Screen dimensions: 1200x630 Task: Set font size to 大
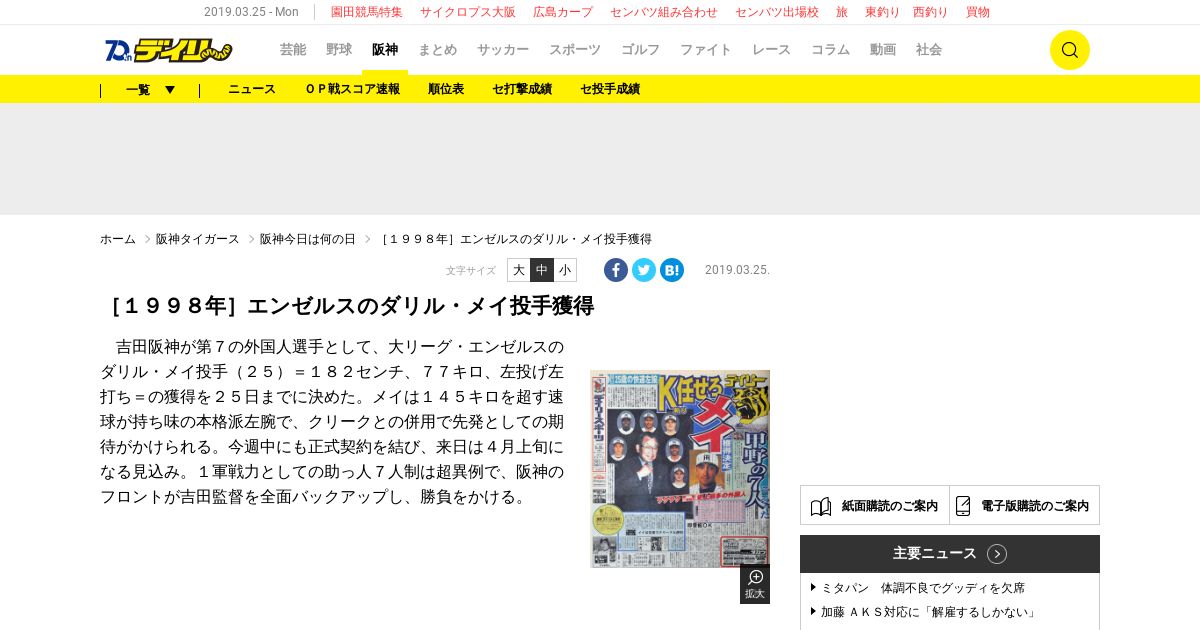click(x=518, y=270)
